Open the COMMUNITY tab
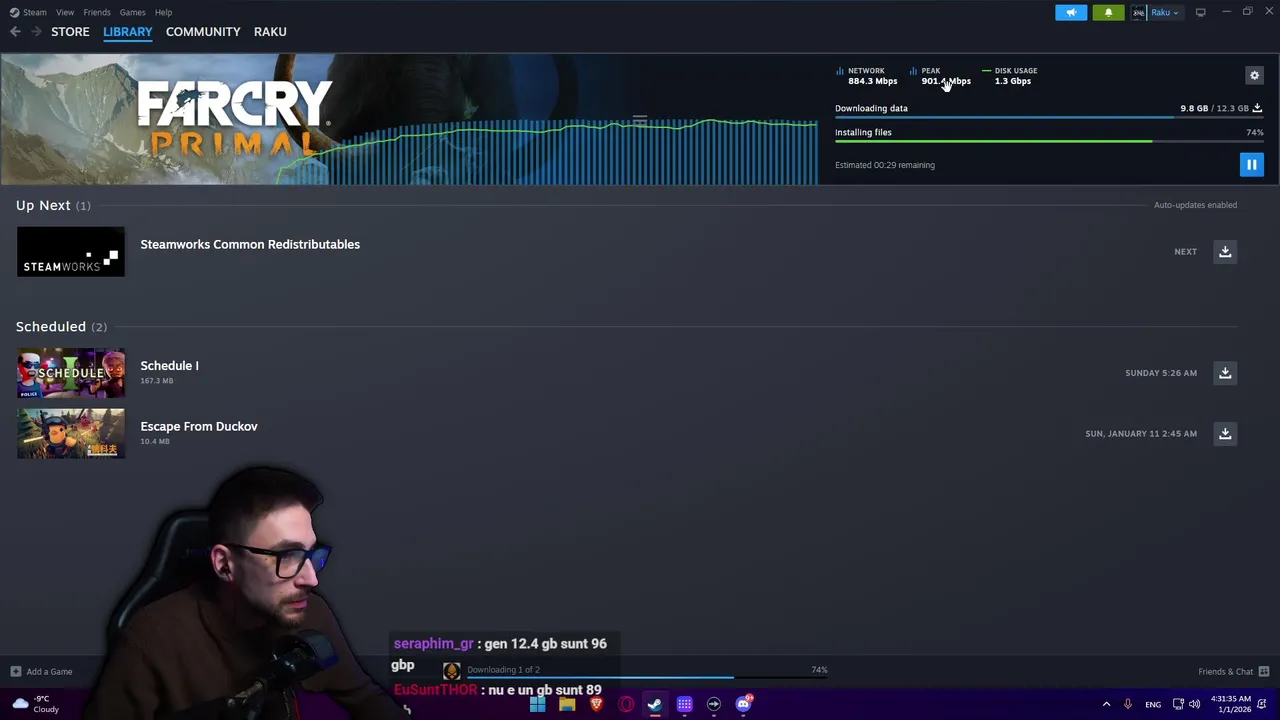Viewport: 1280px width, 720px height. (203, 32)
